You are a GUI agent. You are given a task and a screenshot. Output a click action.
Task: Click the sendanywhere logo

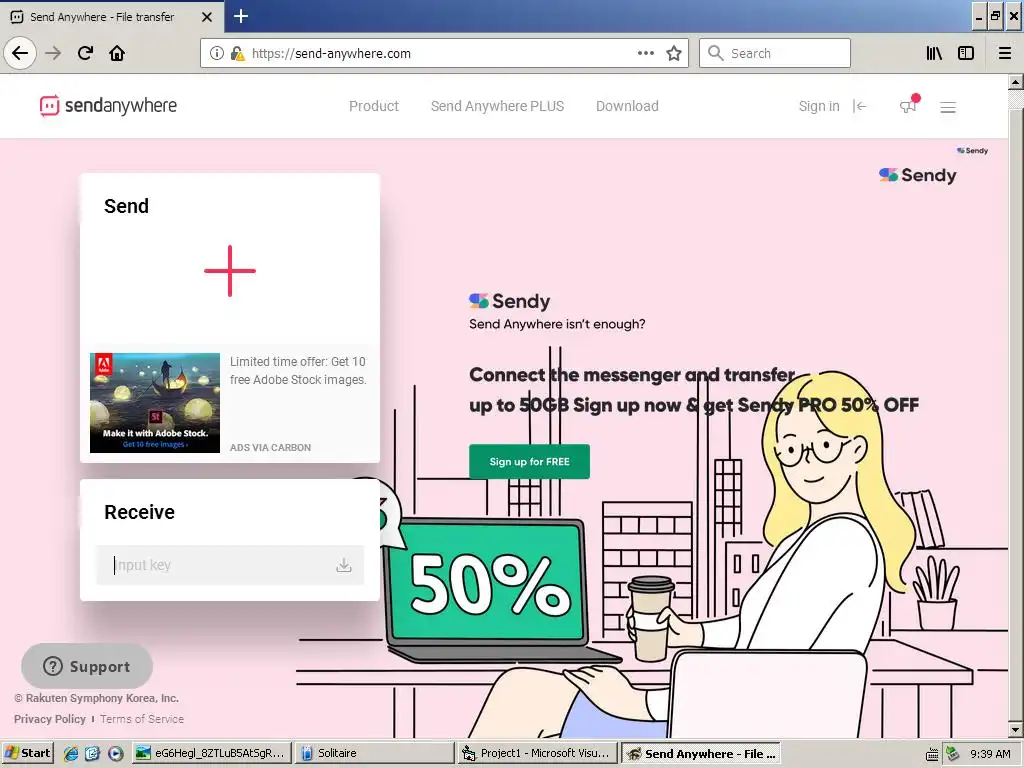coord(108,106)
